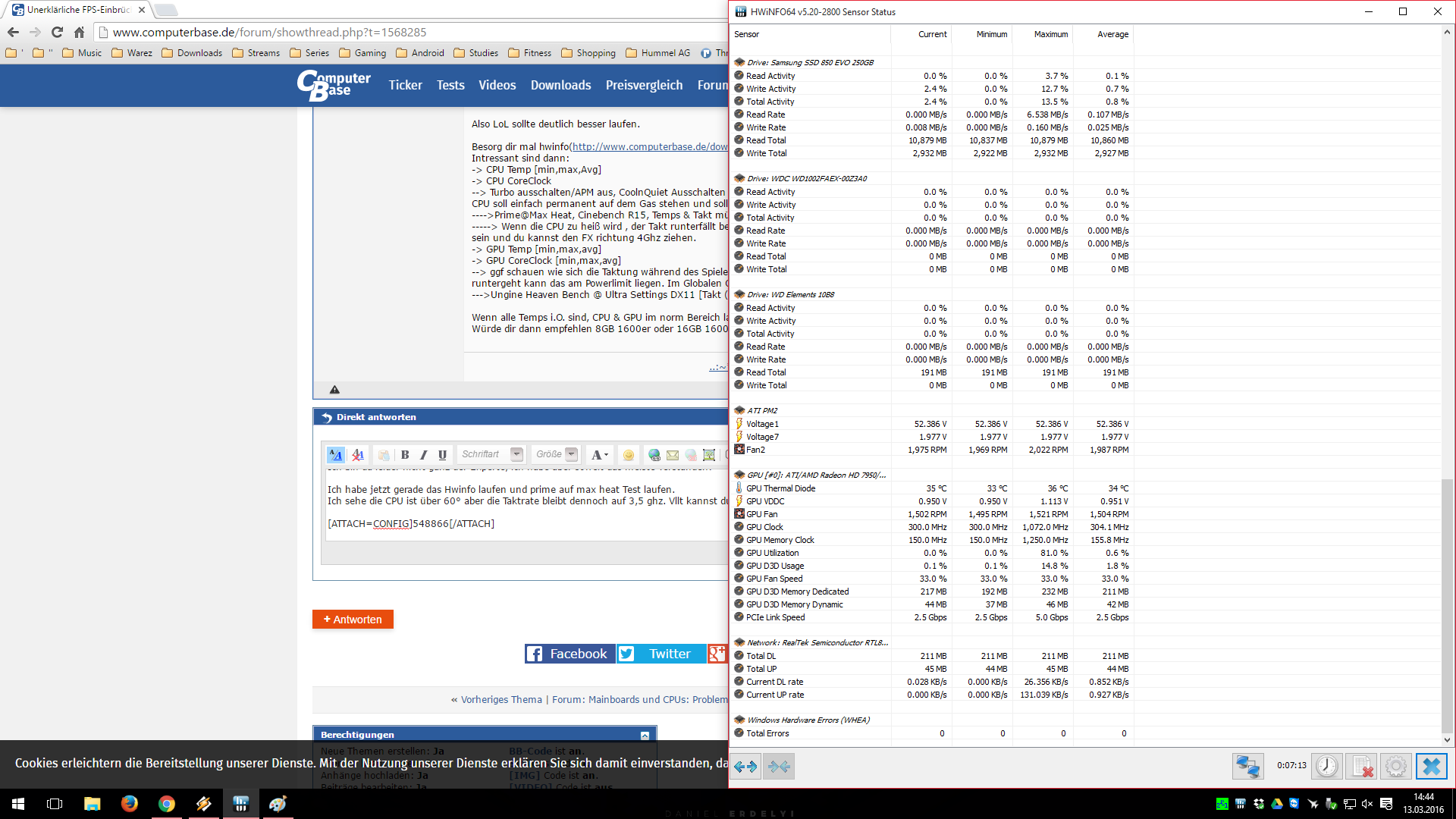
Task: Insert image icon in reply toolbar
Action: coord(709,455)
